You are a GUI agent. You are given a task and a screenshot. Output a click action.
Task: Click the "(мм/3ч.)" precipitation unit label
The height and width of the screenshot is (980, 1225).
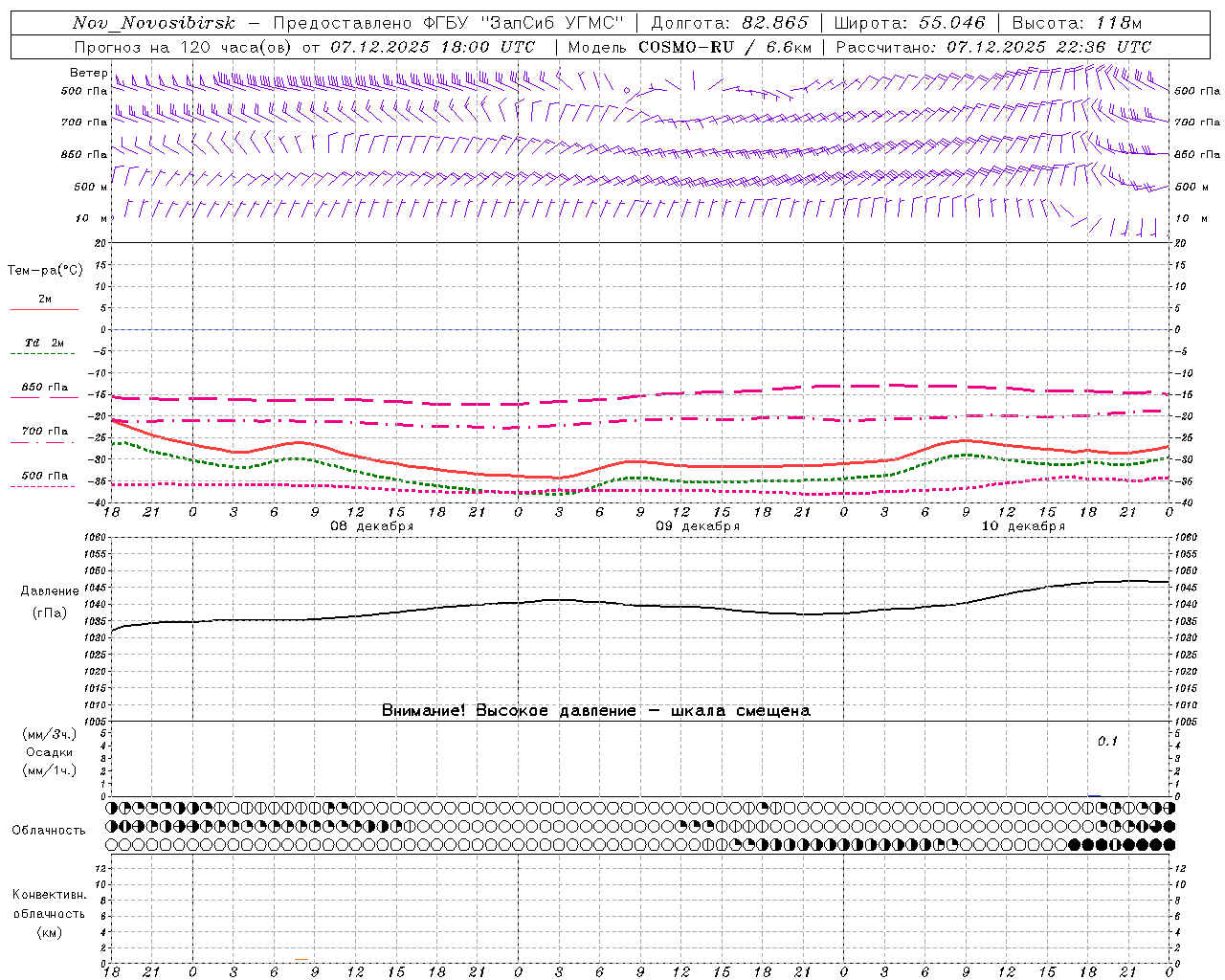pos(50,734)
